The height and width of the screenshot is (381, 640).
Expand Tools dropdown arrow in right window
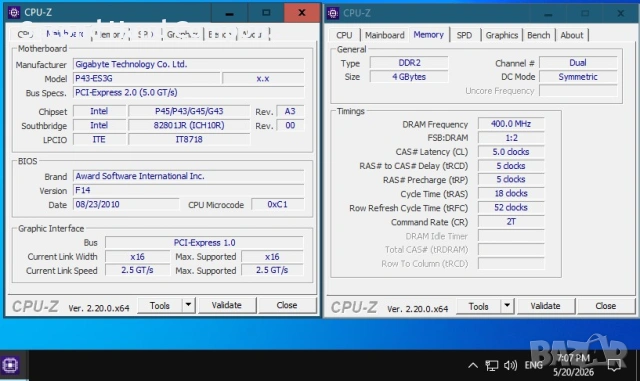click(507, 306)
